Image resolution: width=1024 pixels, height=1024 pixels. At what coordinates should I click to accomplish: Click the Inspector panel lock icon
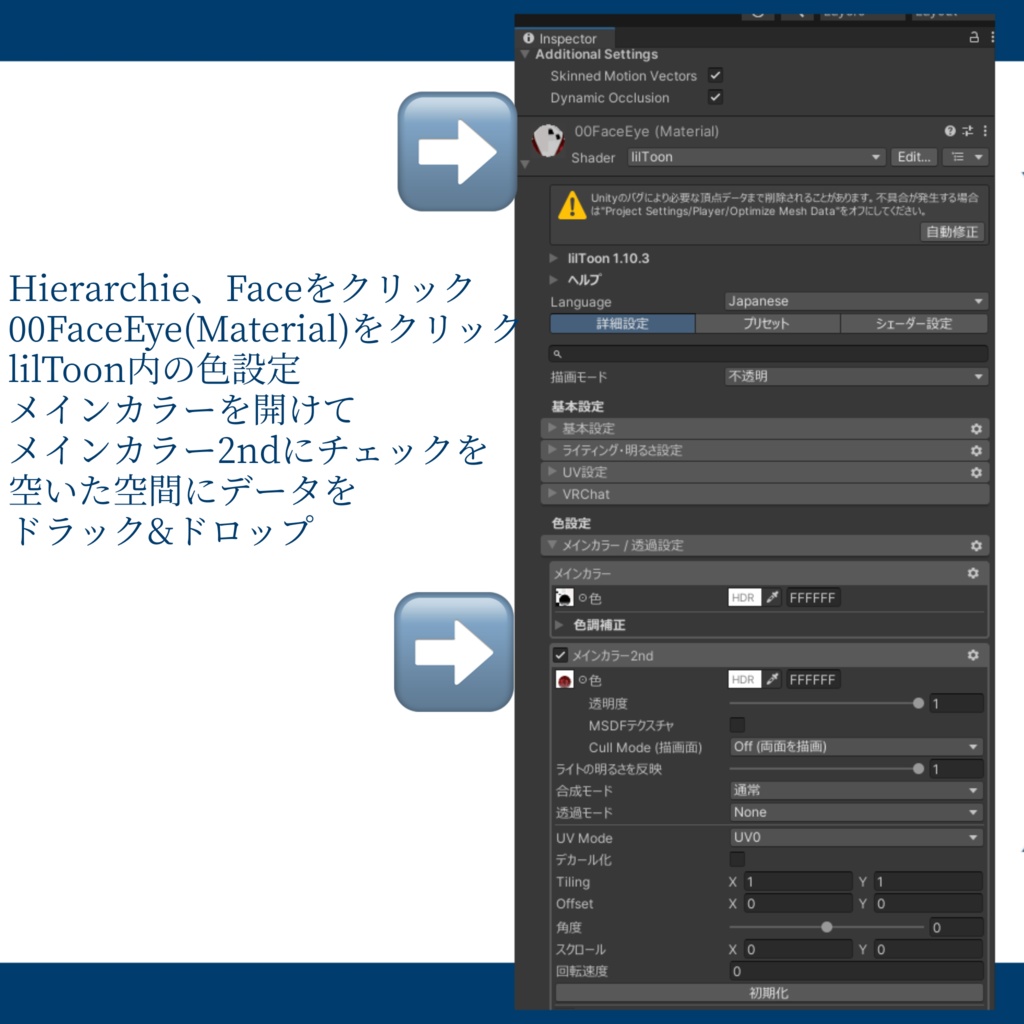pos(973,36)
